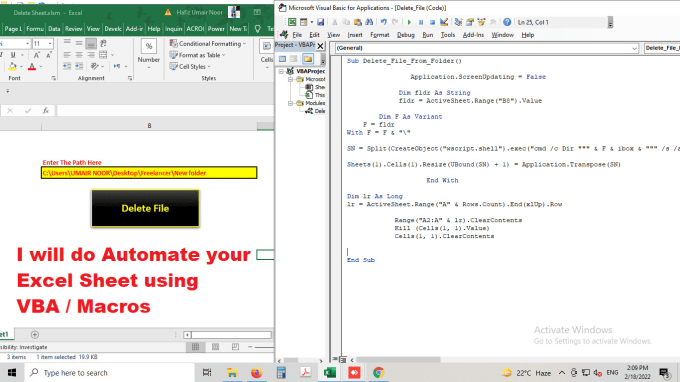Open the File menu in VBA editor
Screen dimensions: 680x382
coord(297,35)
